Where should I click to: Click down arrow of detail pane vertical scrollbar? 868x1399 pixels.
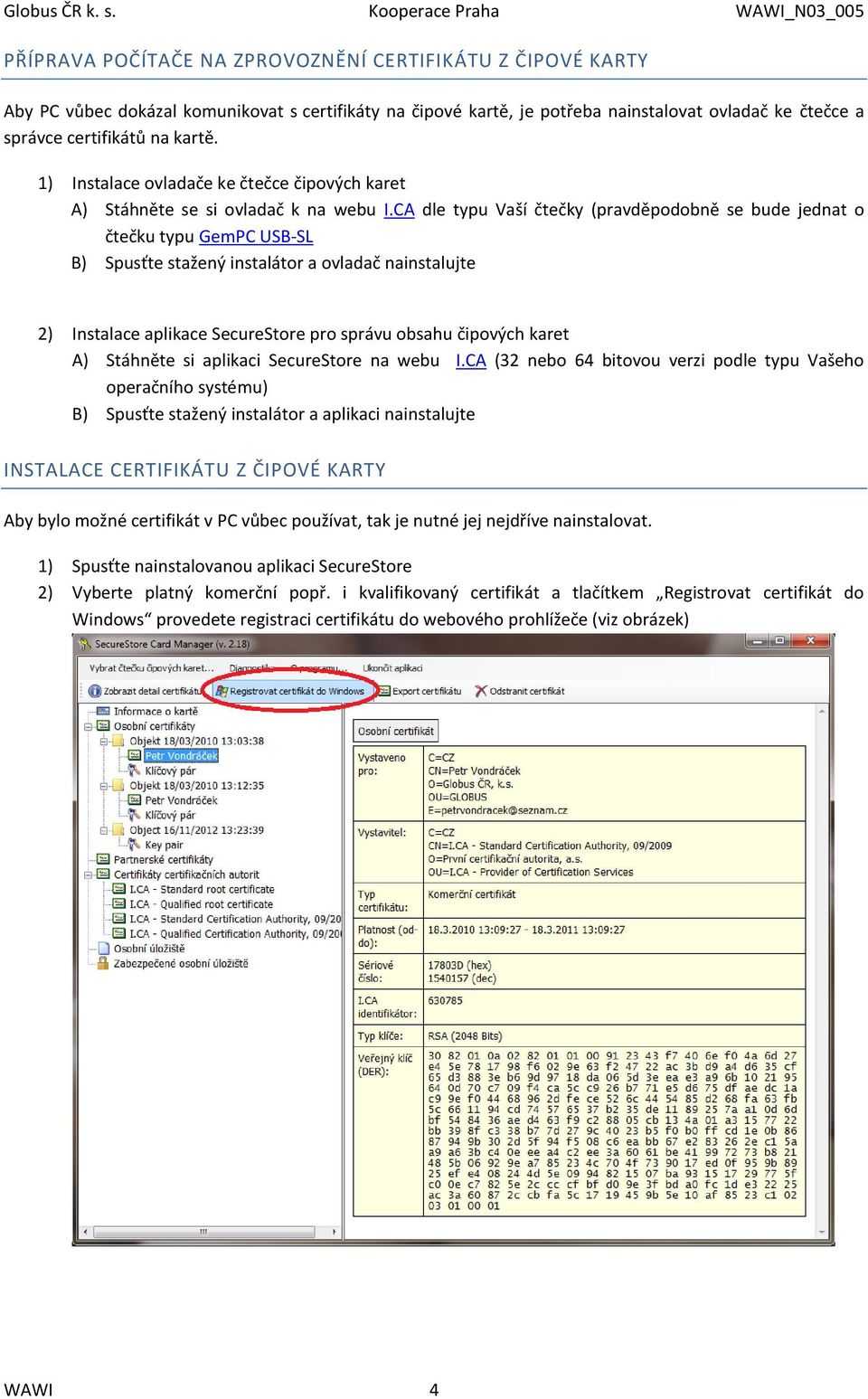click(823, 1231)
